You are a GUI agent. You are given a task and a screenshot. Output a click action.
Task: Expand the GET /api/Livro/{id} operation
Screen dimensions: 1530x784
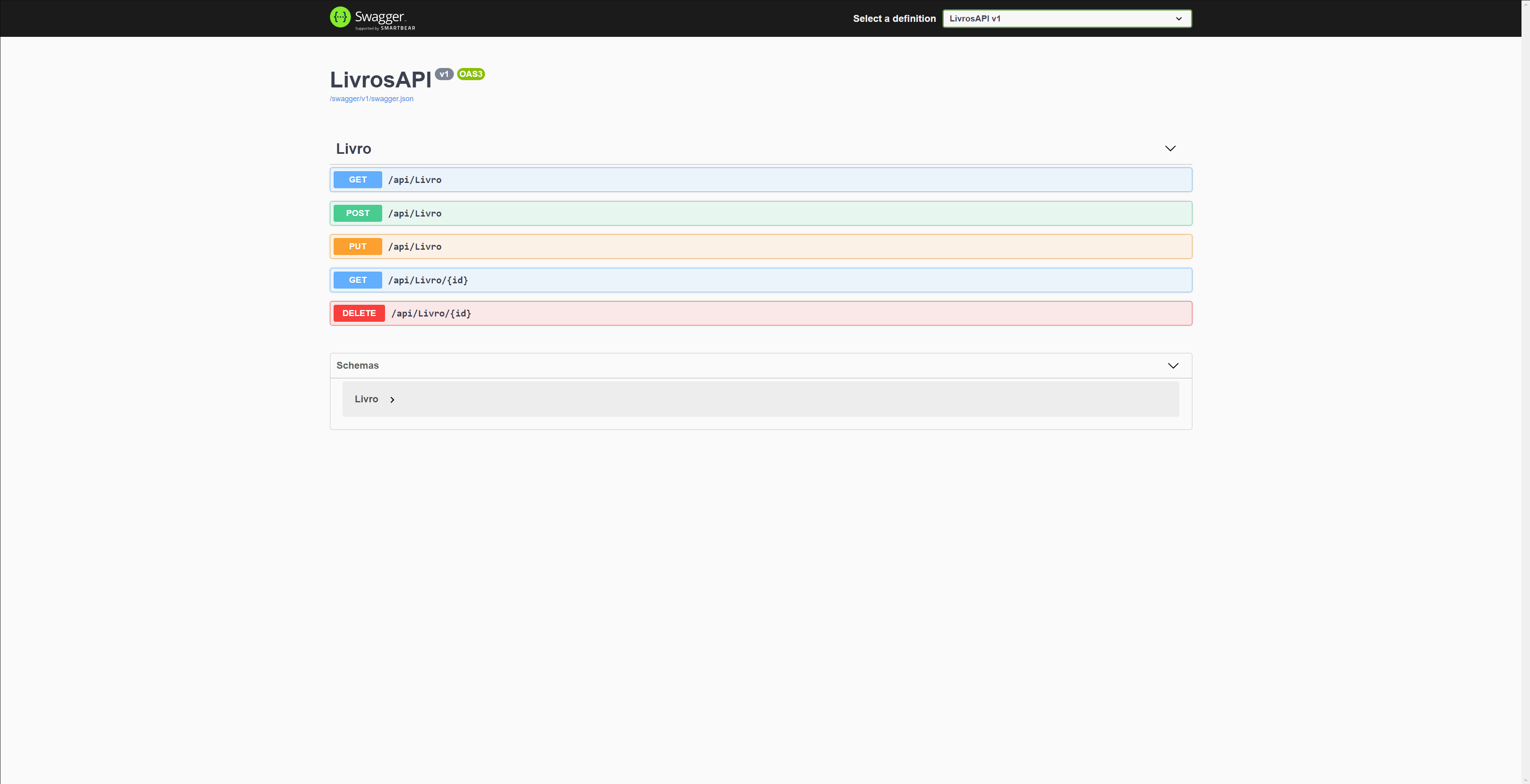761,280
